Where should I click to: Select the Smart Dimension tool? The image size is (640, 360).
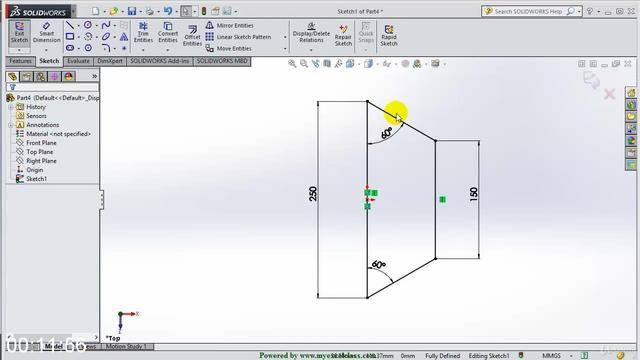(47, 33)
